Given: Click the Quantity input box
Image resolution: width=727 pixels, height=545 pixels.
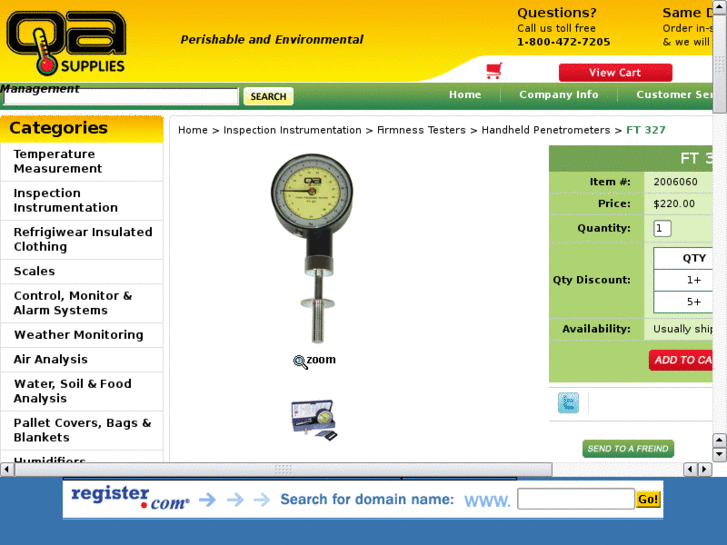Looking at the screenshot, I should tap(662, 228).
